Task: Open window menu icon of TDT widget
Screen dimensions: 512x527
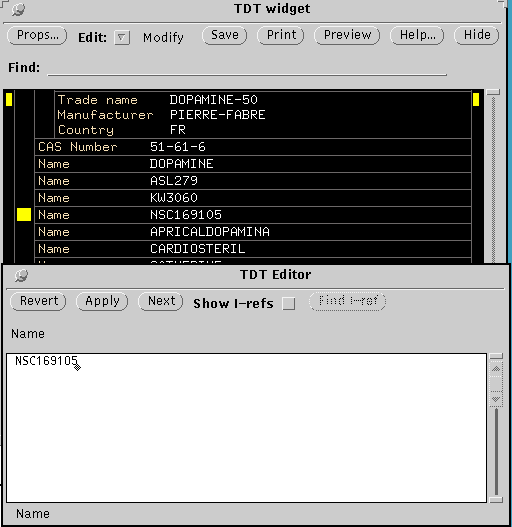Action: 18,9
